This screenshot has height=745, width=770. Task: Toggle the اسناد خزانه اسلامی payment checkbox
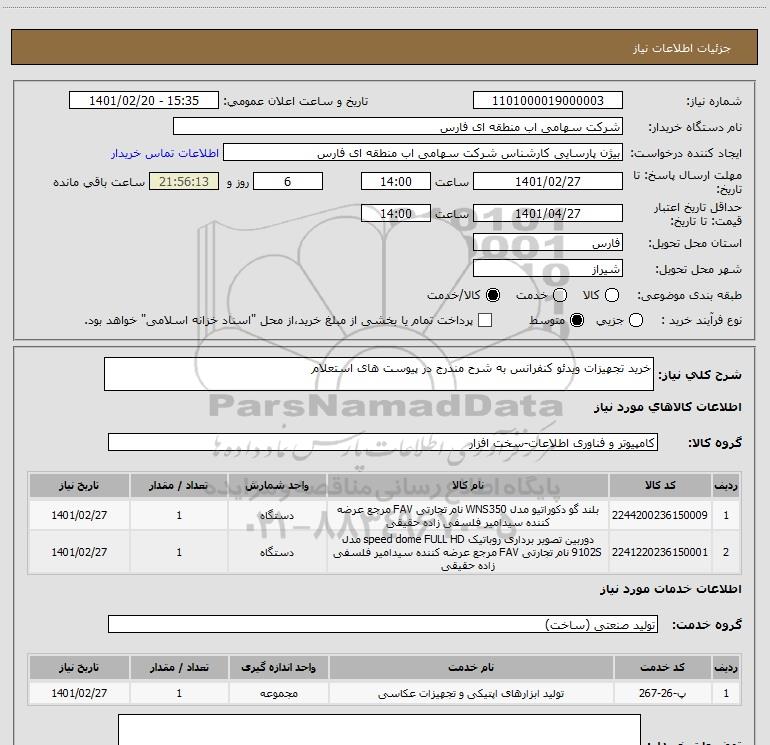[485, 320]
